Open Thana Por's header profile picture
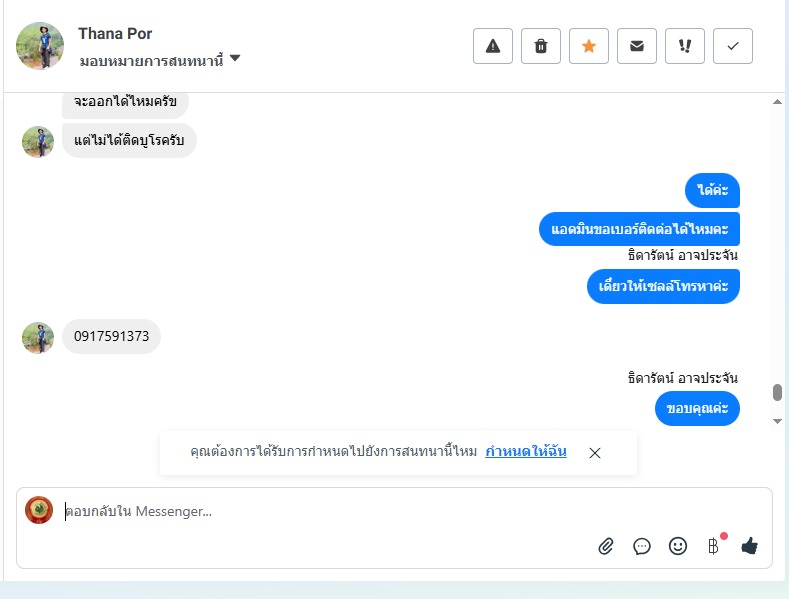 [40, 46]
